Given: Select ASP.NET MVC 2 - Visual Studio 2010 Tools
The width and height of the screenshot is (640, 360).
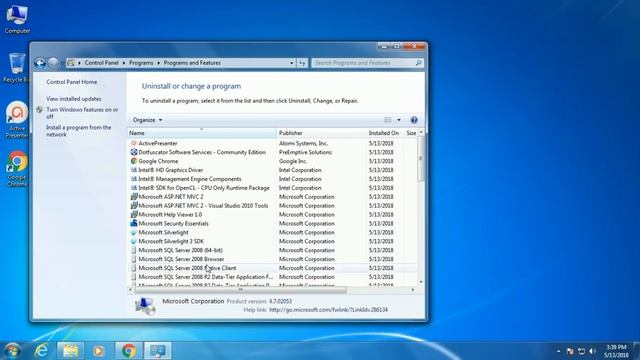Looking at the screenshot, I should 203,206.
